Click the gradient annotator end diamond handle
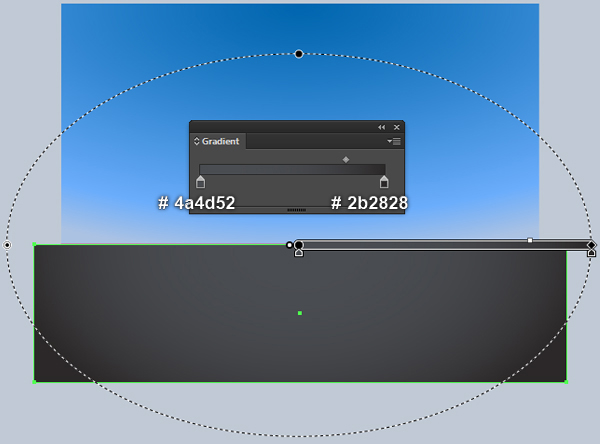 click(x=592, y=245)
